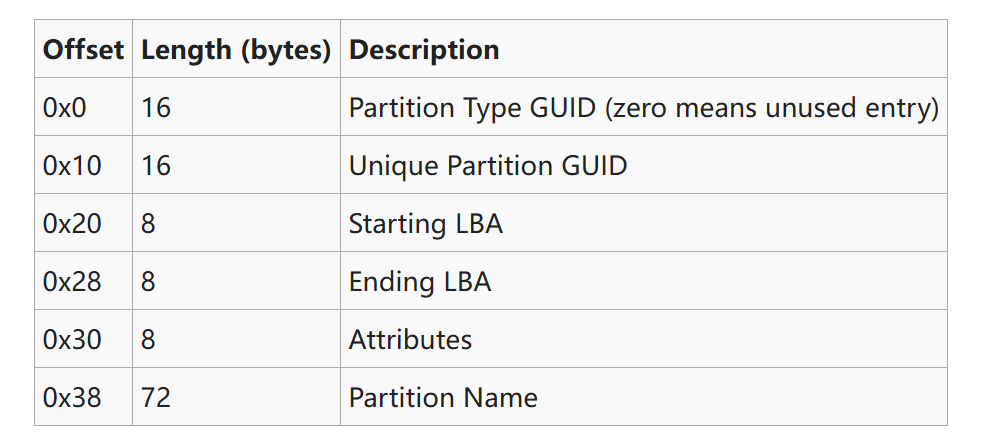Click the length 16 cell beside Unique Partition GUID
994x448 pixels.
tap(156, 165)
